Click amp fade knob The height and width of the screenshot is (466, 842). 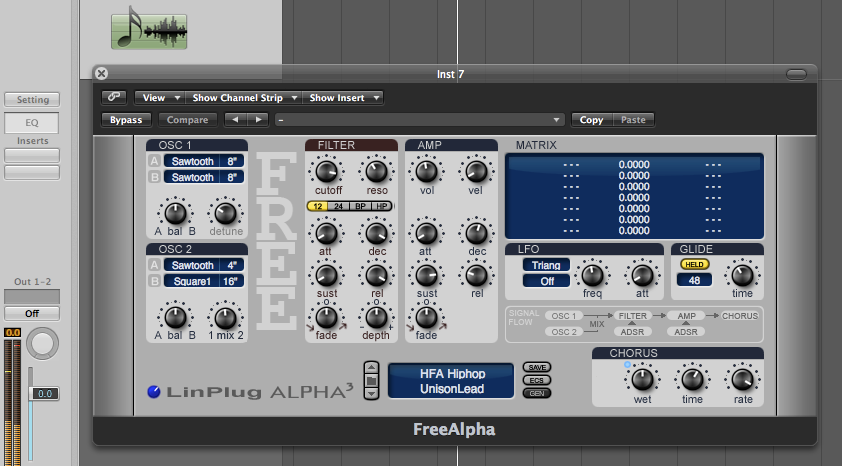pos(426,317)
